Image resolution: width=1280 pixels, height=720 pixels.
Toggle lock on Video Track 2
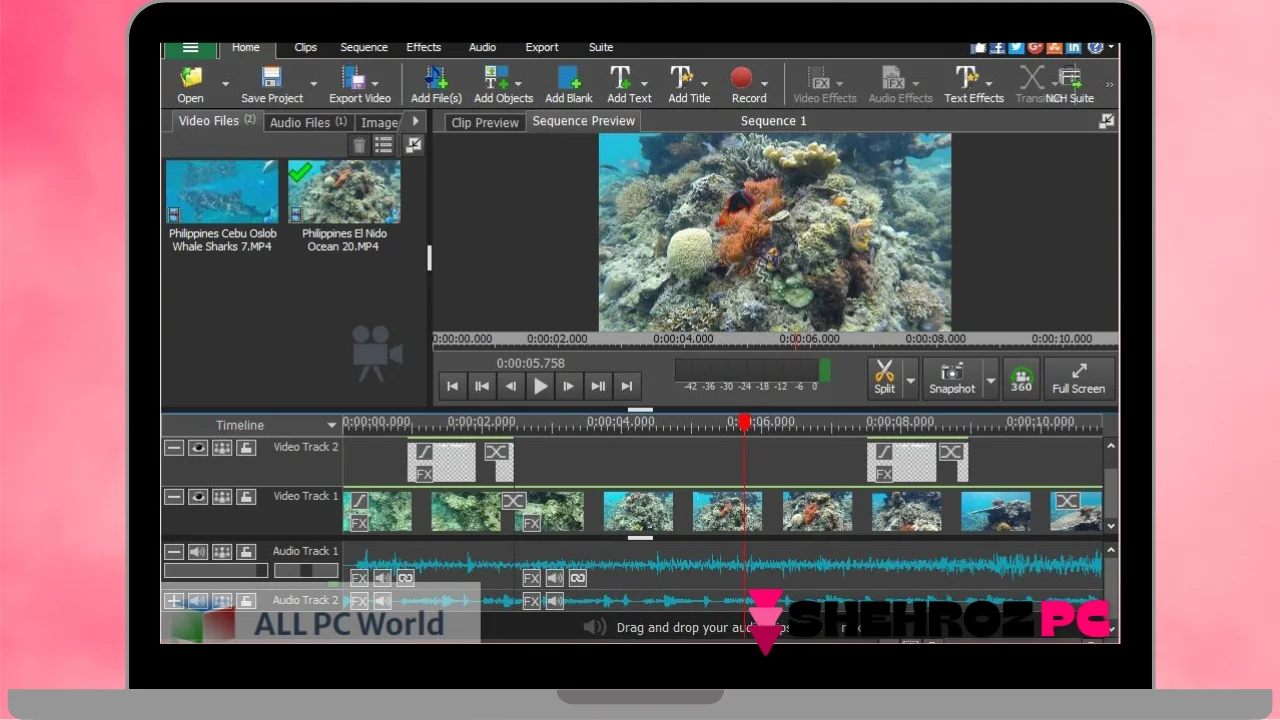click(246, 448)
